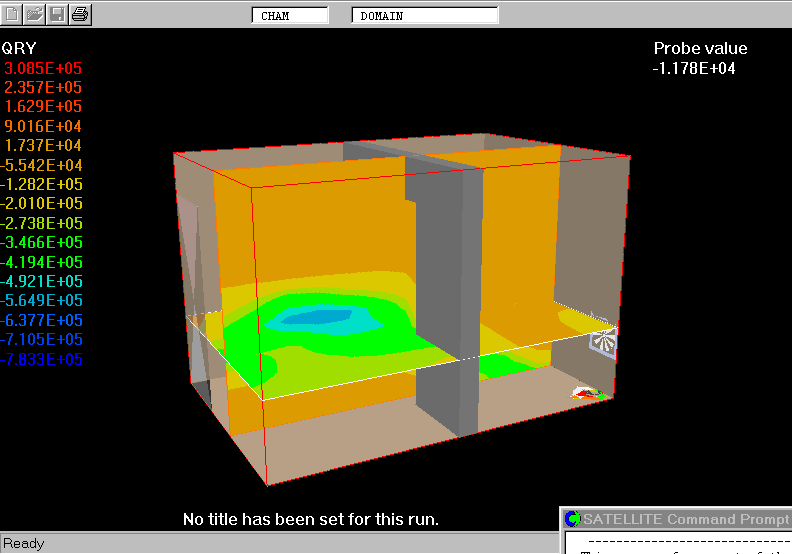Click the Open file folder icon
Image resolution: width=792 pixels, height=554 pixels.
pyautogui.click(x=34, y=15)
